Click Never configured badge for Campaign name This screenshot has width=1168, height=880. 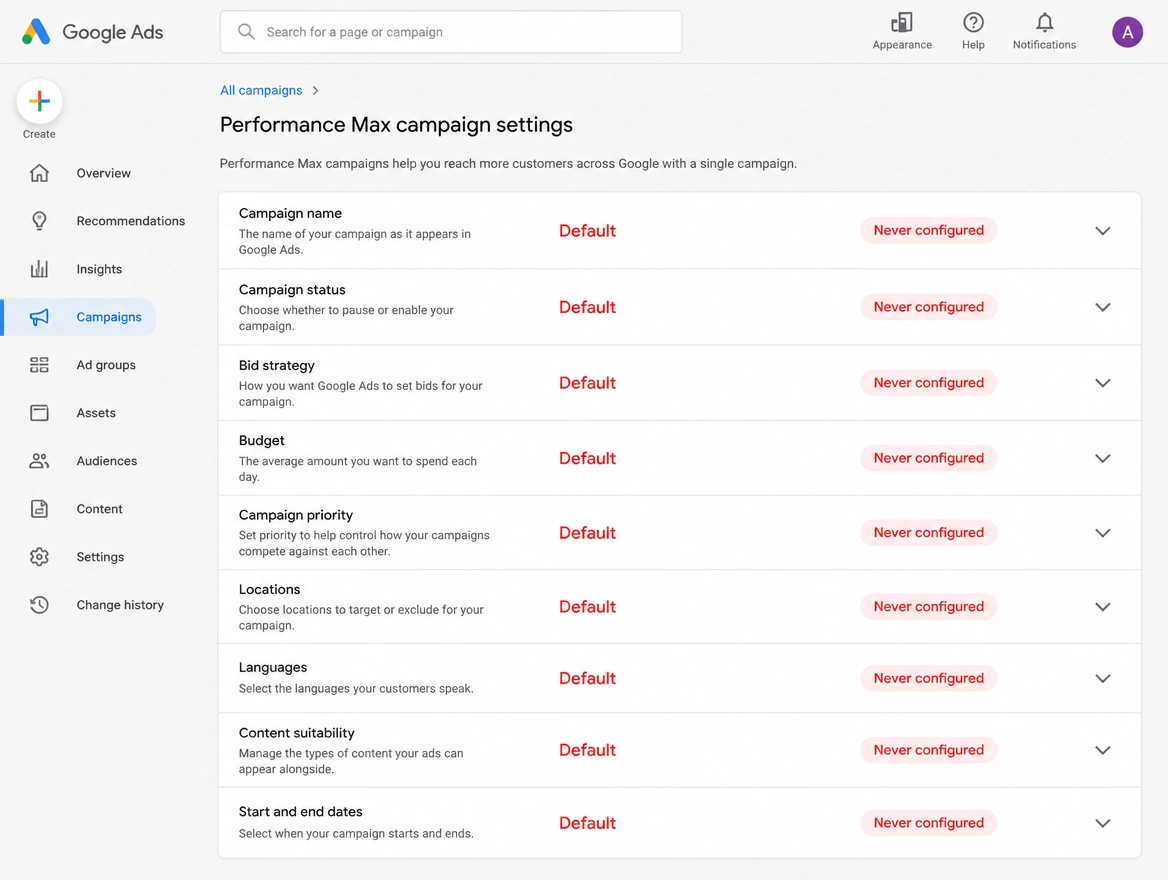point(928,230)
